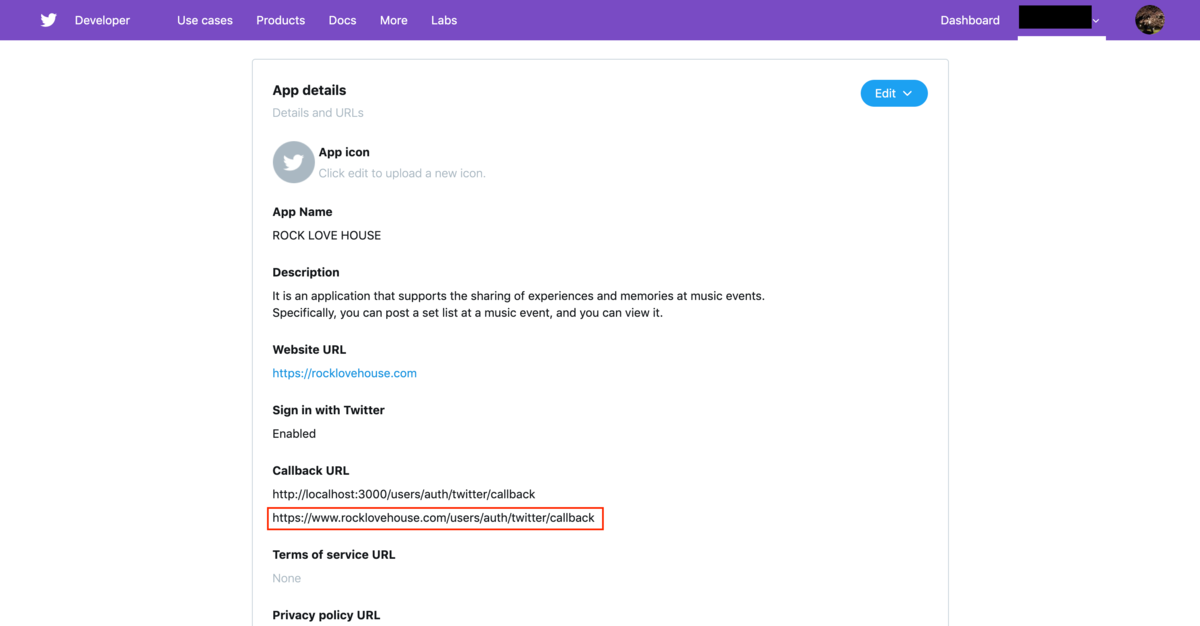The height and width of the screenshot is (626, 1200).
Task: Click the App details heading
Action: click(x=309, y=90)
